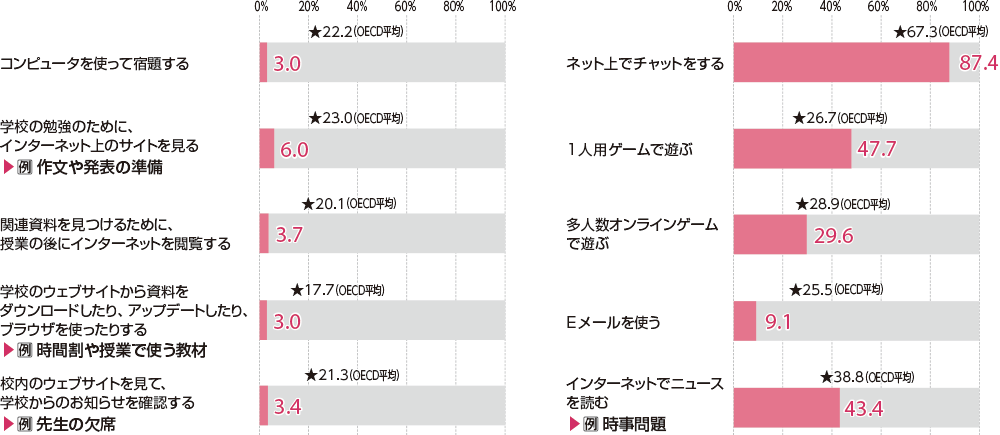Click the 43.4 value for reading news

(863, 408)
